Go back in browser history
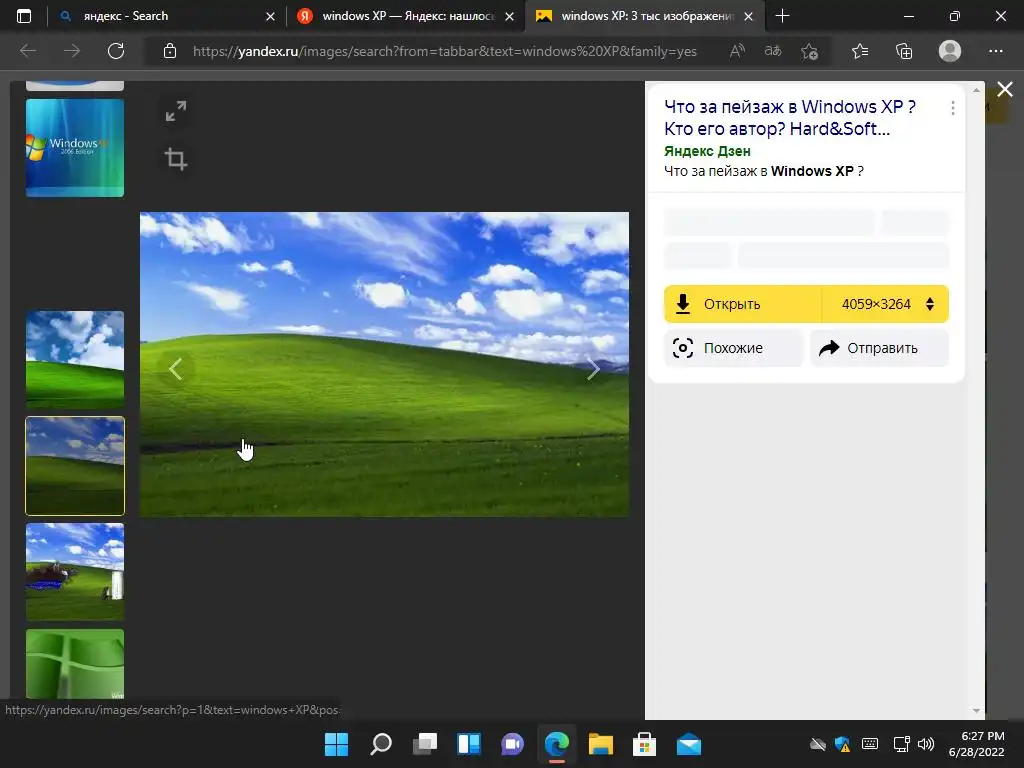1024x768 pixels. click(28, 51)
